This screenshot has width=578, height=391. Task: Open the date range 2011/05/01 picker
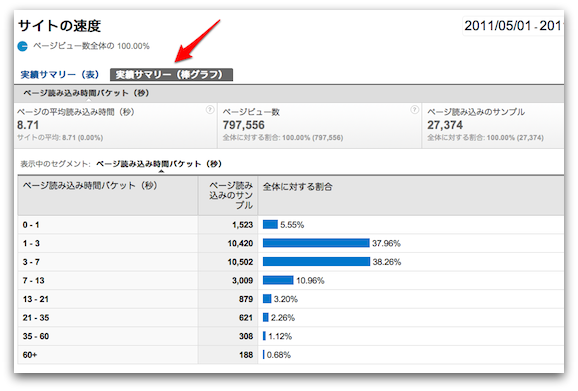pyautogui.click(x=513, y=26)
